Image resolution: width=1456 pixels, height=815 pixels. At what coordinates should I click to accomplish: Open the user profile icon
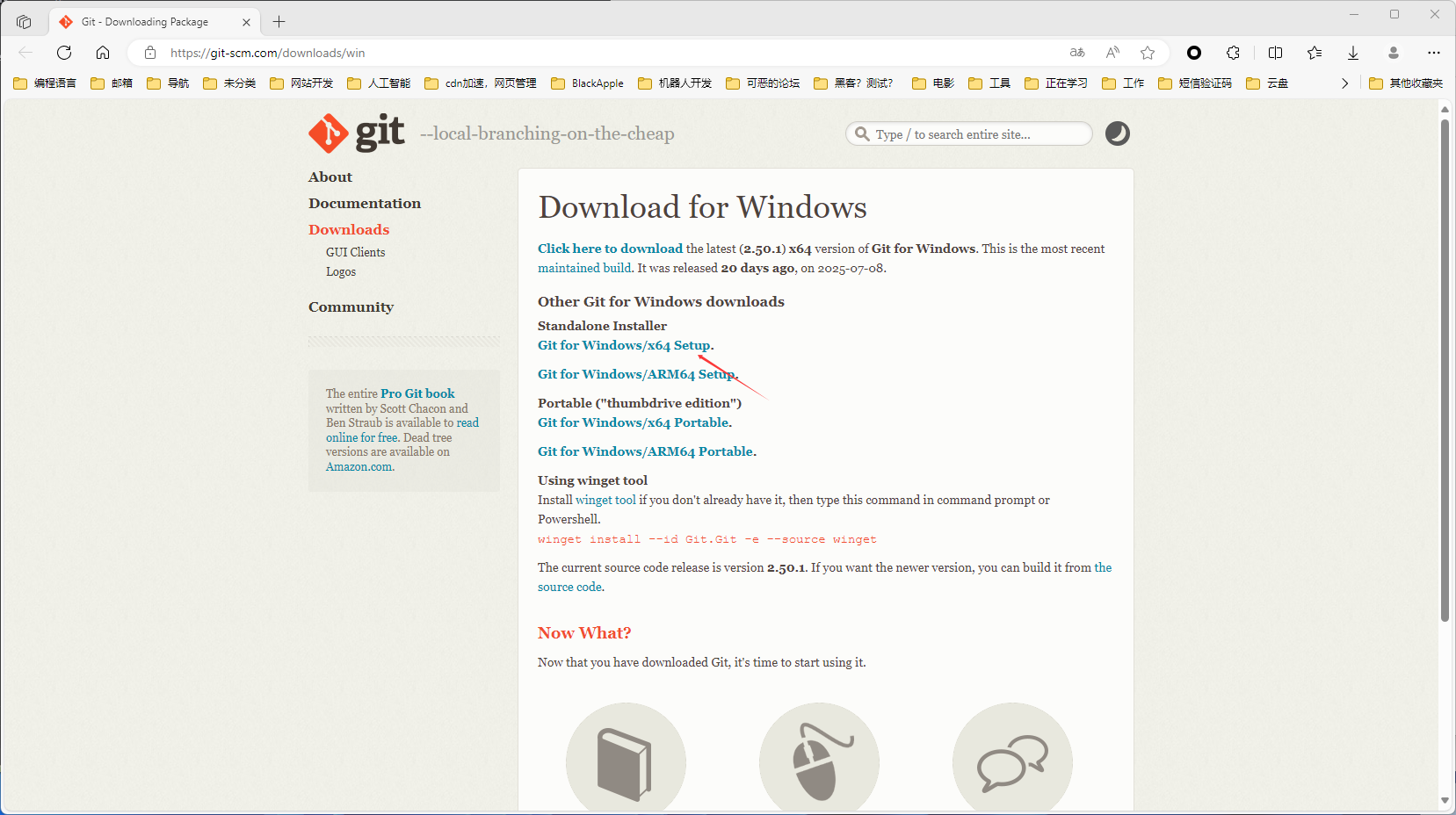1394,53
